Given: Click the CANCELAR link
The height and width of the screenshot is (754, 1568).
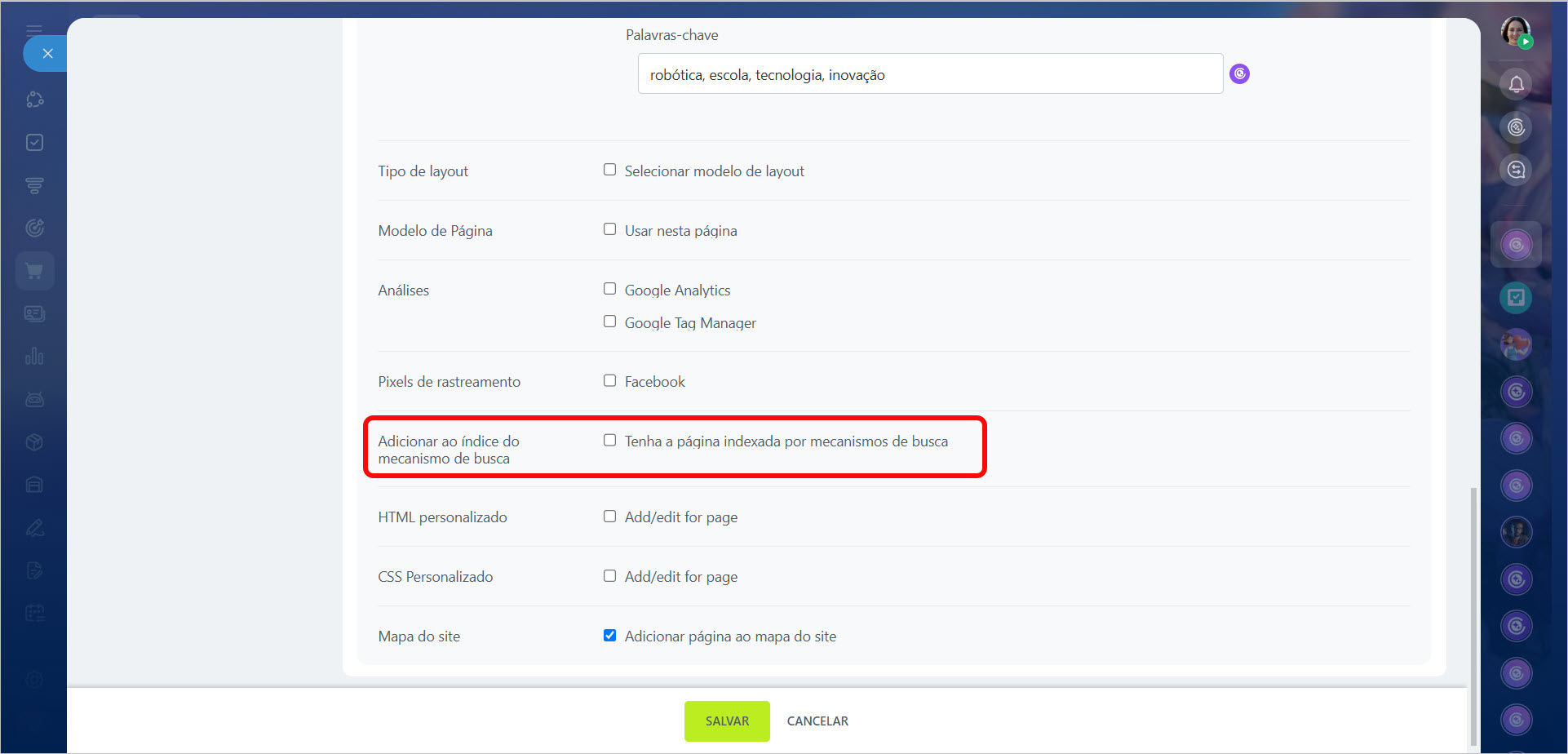Looking at the screenshot, I should 817,721.
